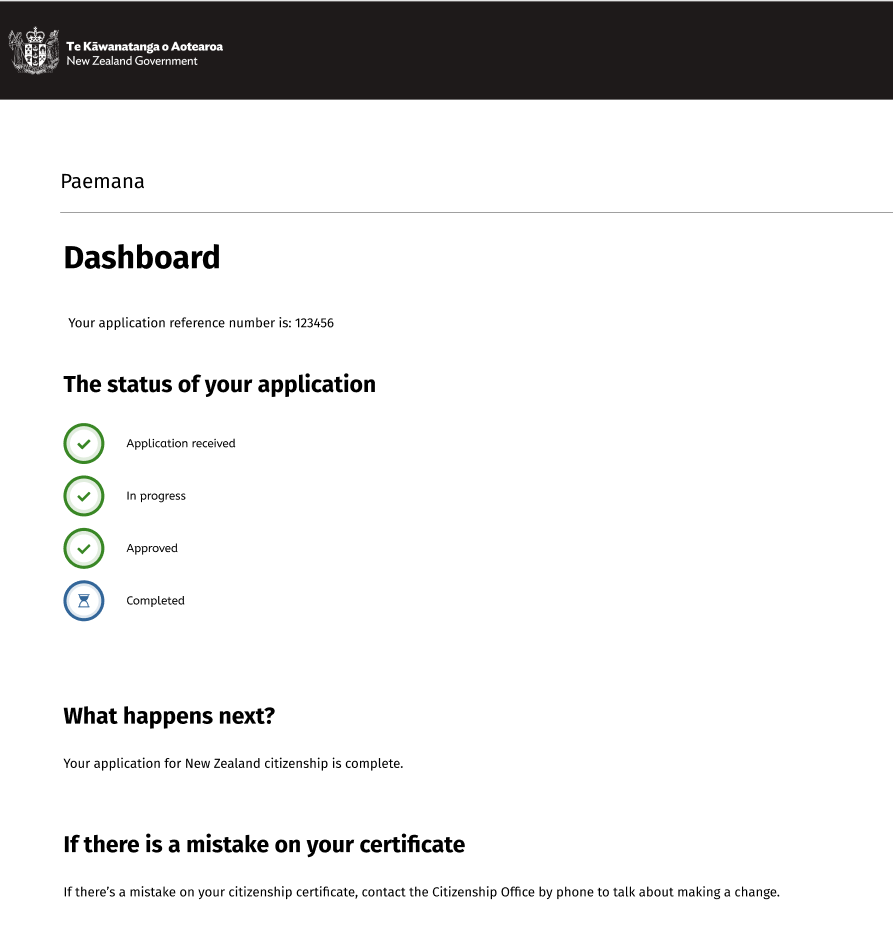893x948 pixels.
Task: Click the In progress green checkmark icon
Action: pos(84,496)
